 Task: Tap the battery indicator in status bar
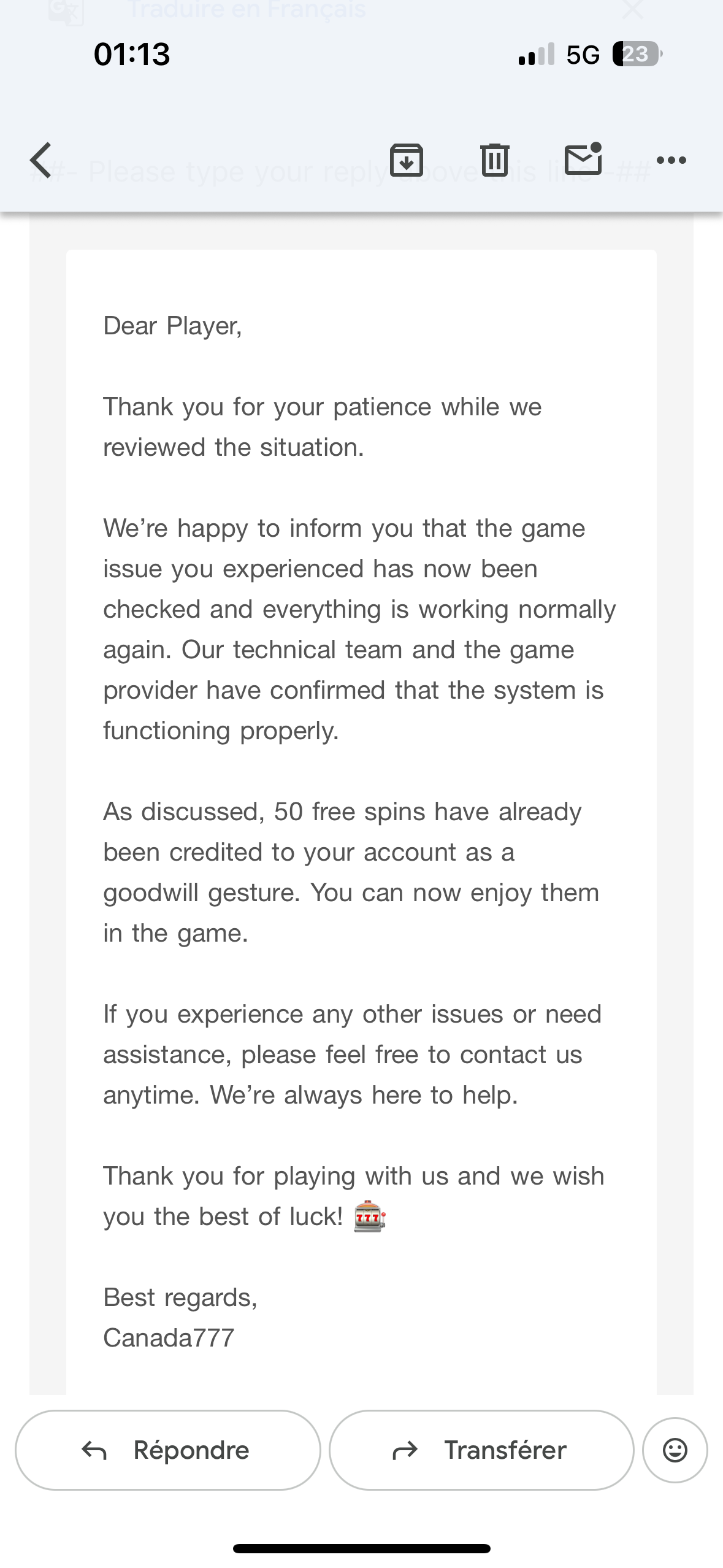(x=637, y=55)
